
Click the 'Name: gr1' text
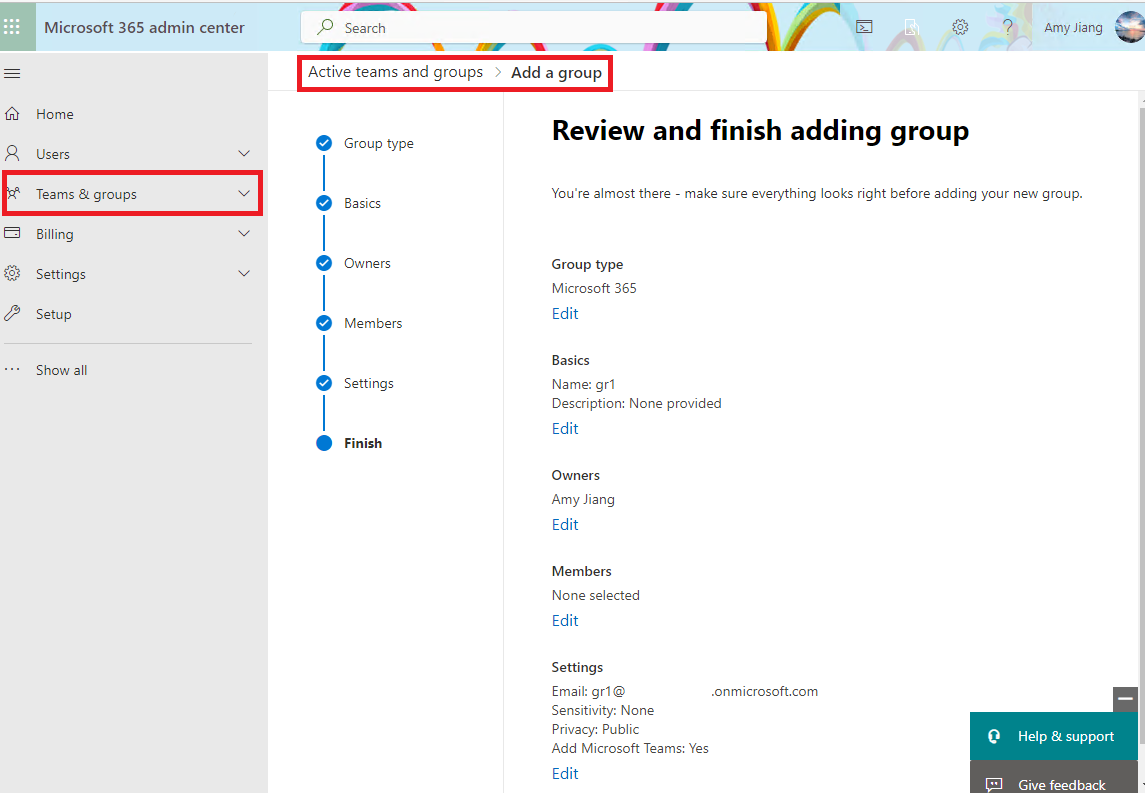click(x=583, y=384)
